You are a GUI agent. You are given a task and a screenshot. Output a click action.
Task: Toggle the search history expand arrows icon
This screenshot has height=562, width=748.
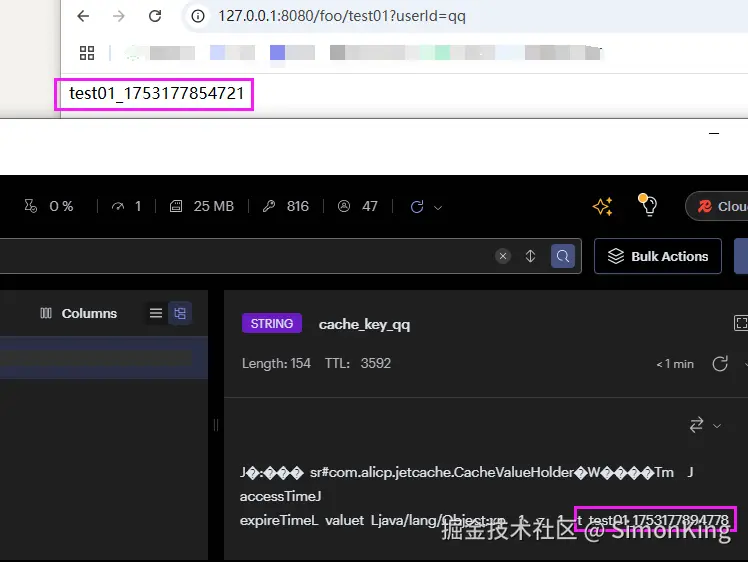530,256
